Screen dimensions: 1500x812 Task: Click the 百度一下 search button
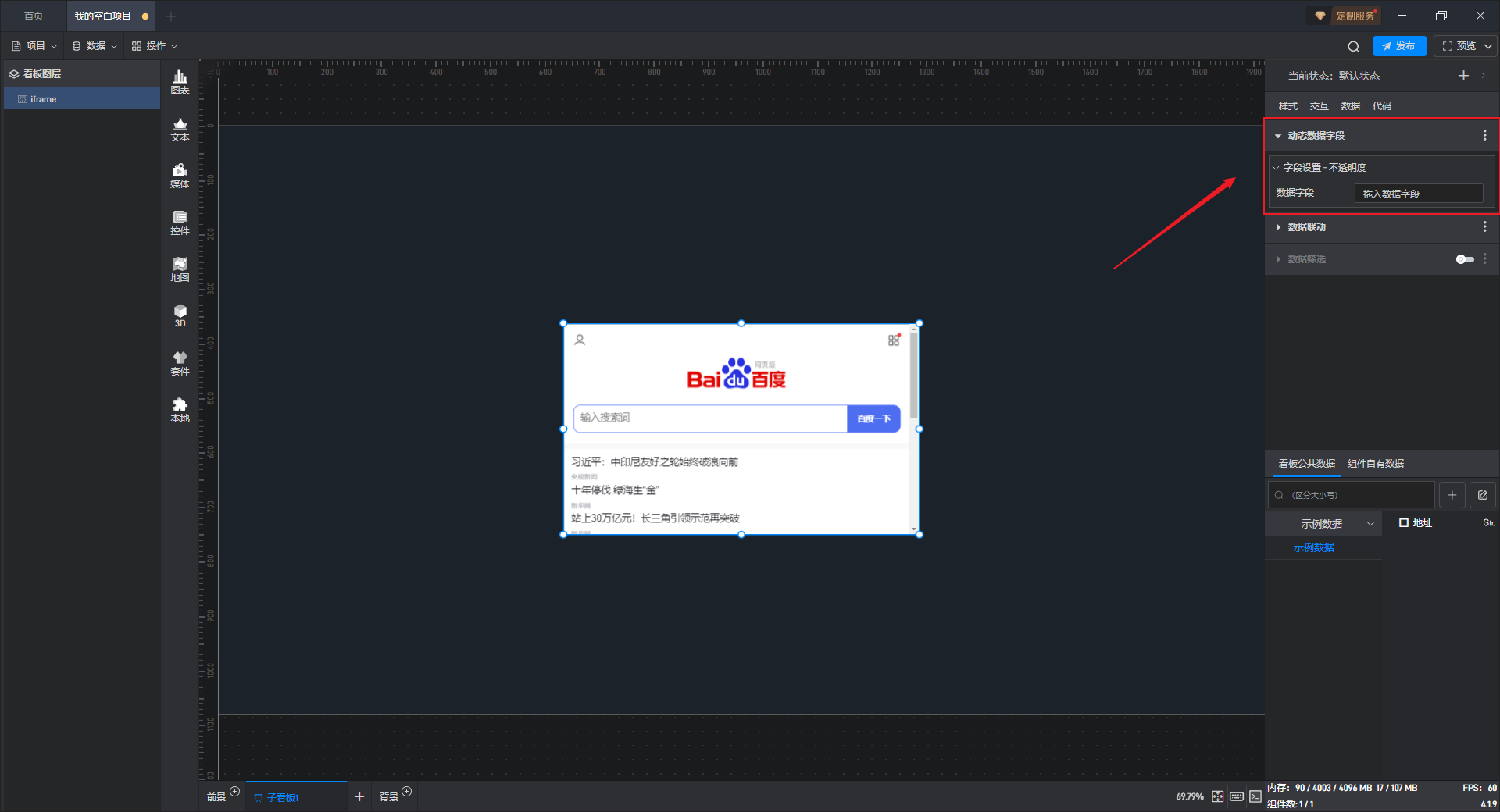(873, 418)
